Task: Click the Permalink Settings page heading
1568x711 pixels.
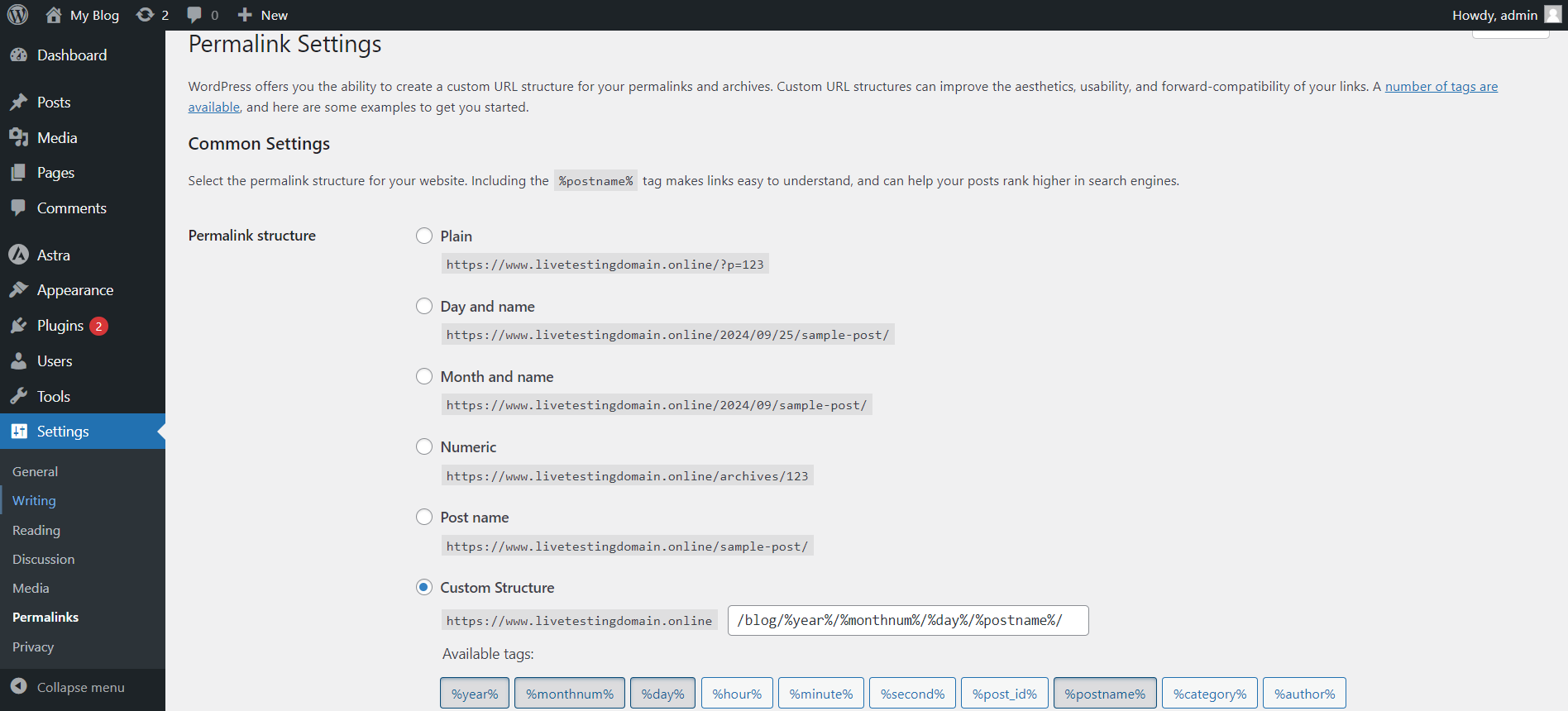Action: click(x=284, y=44)
